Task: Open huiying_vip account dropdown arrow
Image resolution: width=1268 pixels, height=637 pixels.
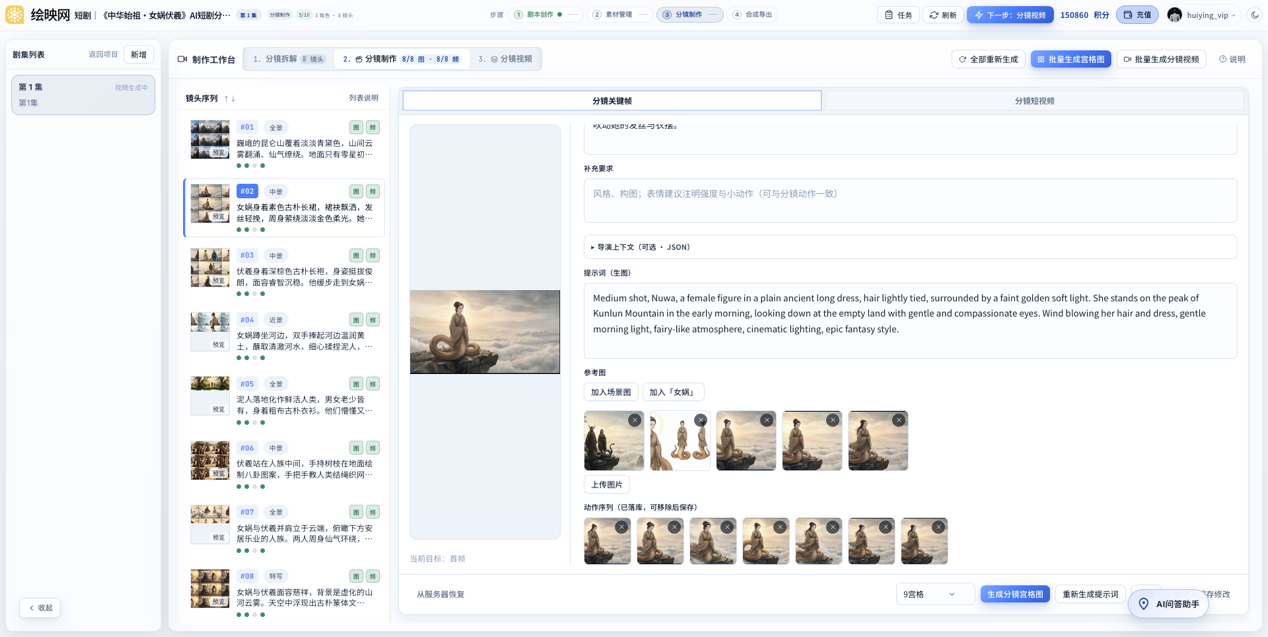Action: (1233, 15)
